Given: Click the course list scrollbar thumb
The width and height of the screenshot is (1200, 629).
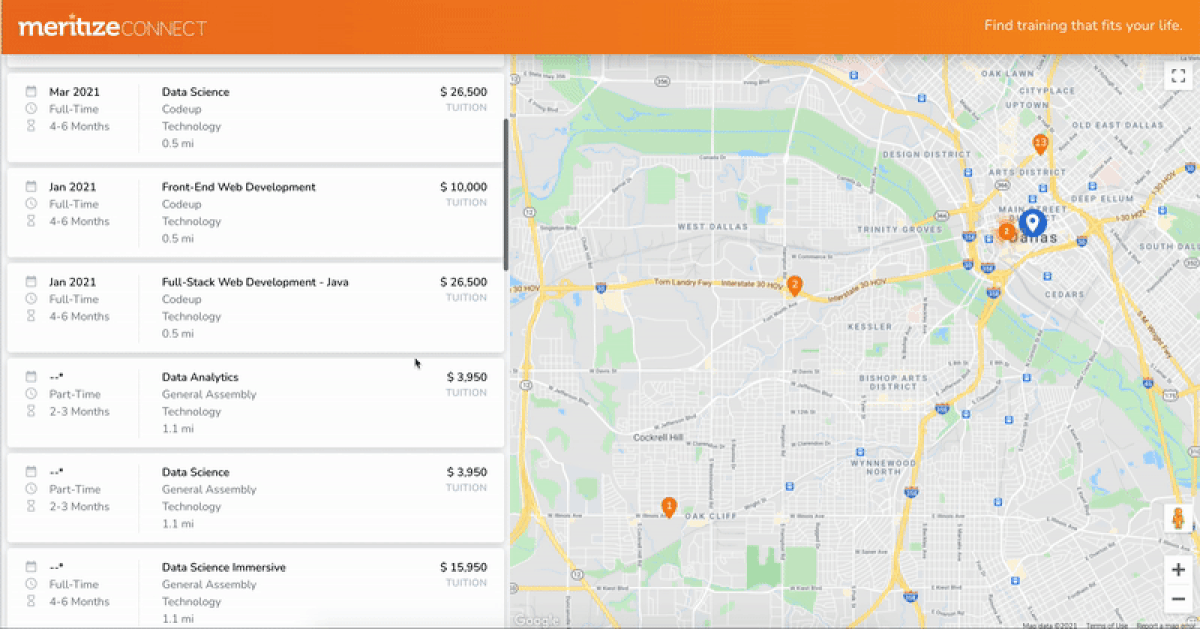Looking at the screenshot, I should click(x=505, y=195).
